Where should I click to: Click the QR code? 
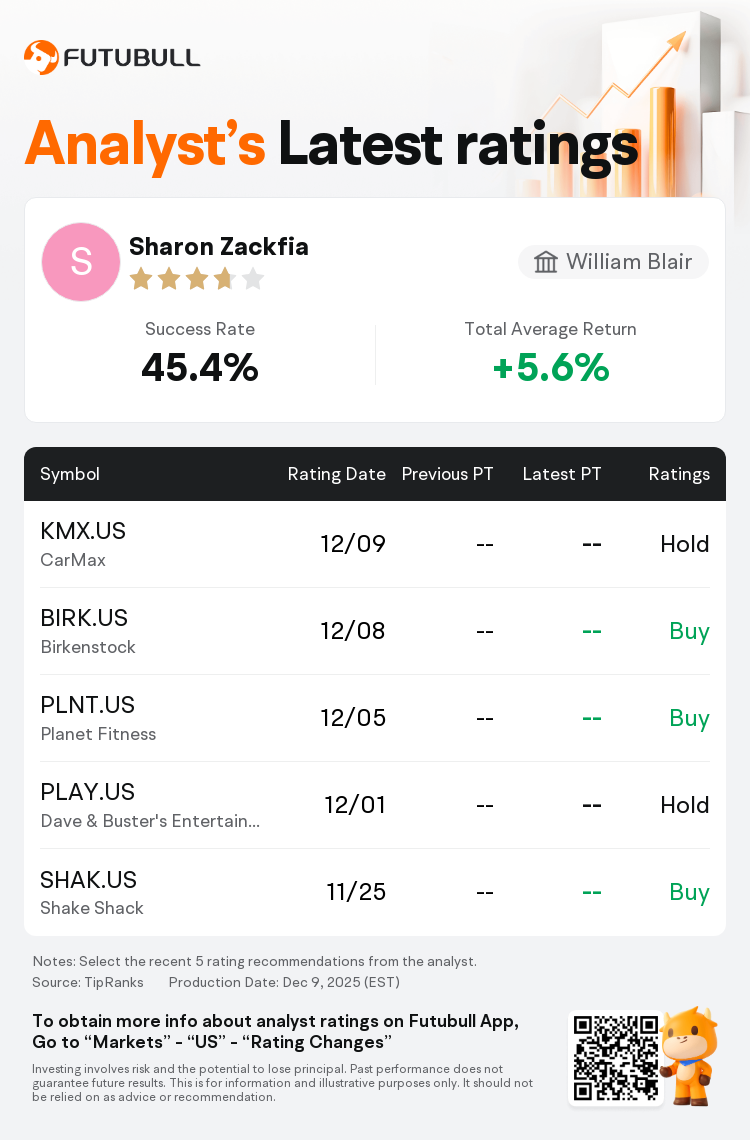[x=615, y=1058]
